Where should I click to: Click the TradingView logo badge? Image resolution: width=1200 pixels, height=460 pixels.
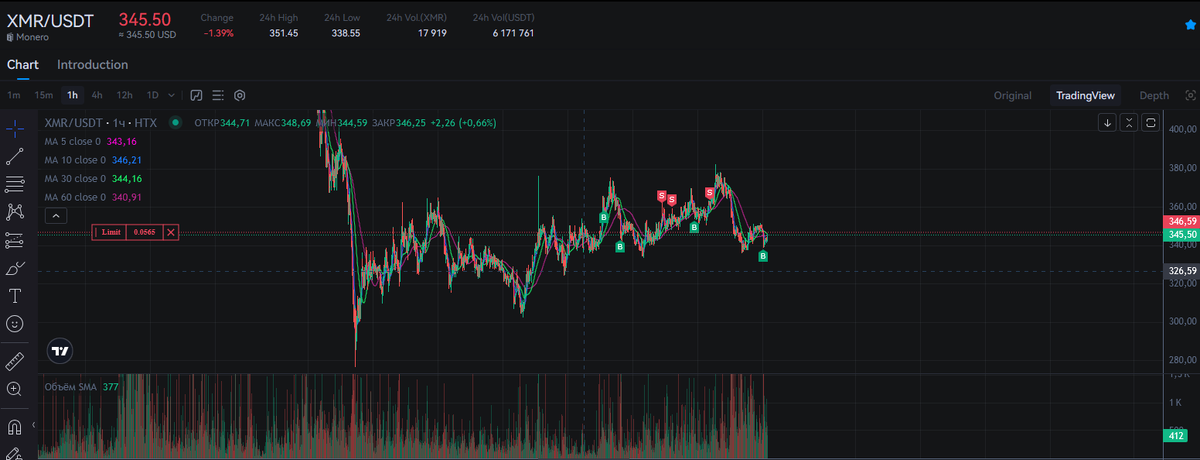tap(61, 351)
